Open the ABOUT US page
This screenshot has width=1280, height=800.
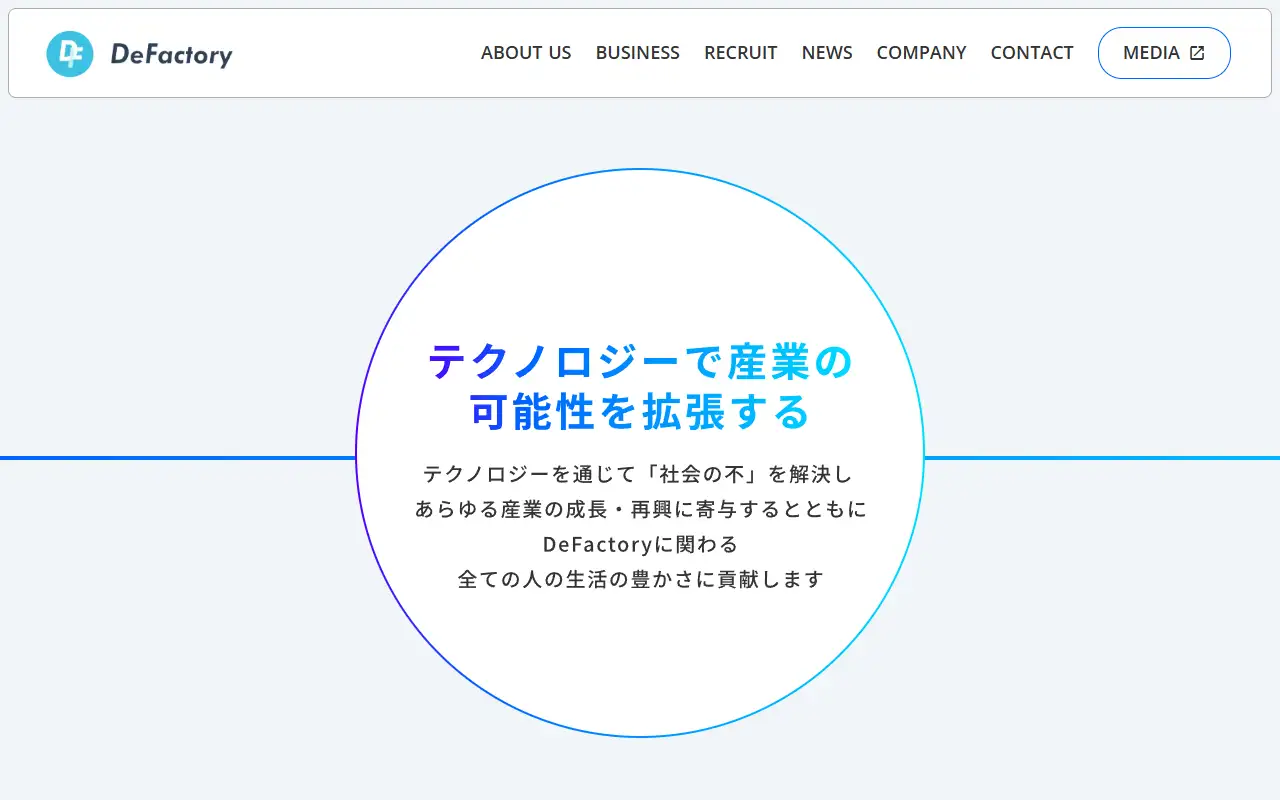(526, 53)
